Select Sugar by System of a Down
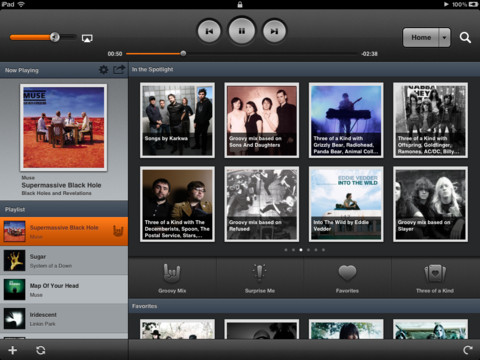 tap(64, 261)
